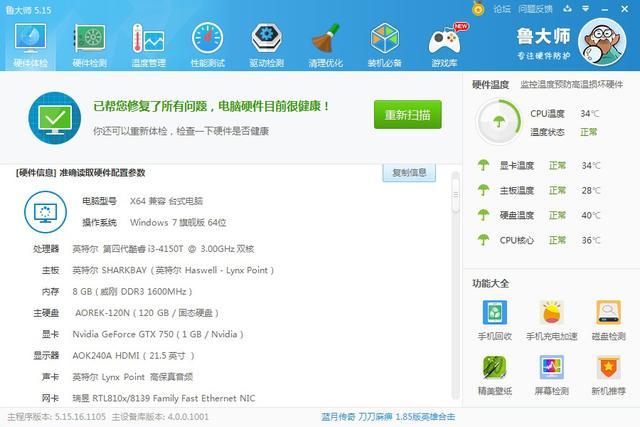Open the 游戏库 game library
This screenshot has width=640, height=427.
(443, 44)
